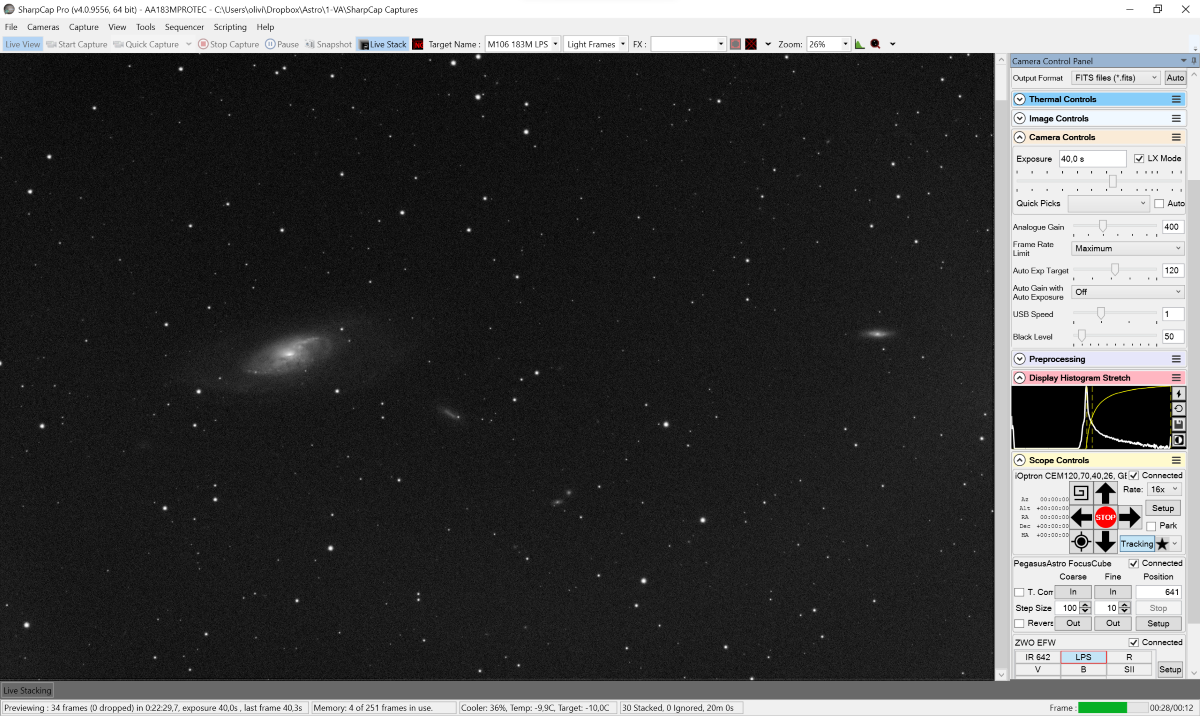Open the Output Format dropdown
This screenshot has height=716, width=1200.
tap(1115, 78)
